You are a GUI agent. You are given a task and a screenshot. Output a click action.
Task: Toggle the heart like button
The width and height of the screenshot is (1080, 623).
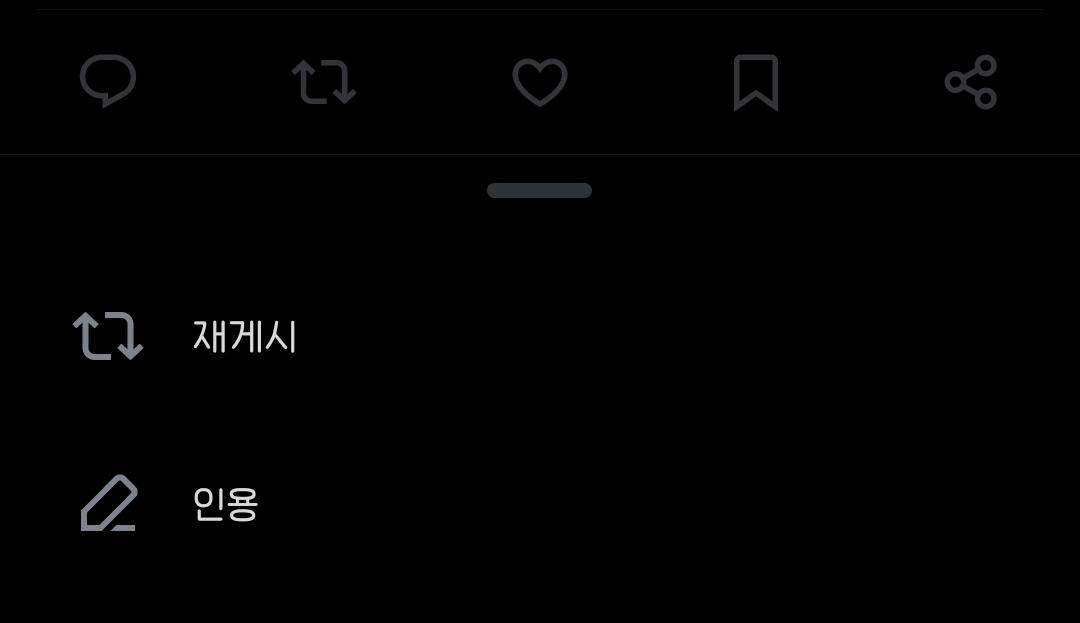pyautogui.click(x=539, y=82)
